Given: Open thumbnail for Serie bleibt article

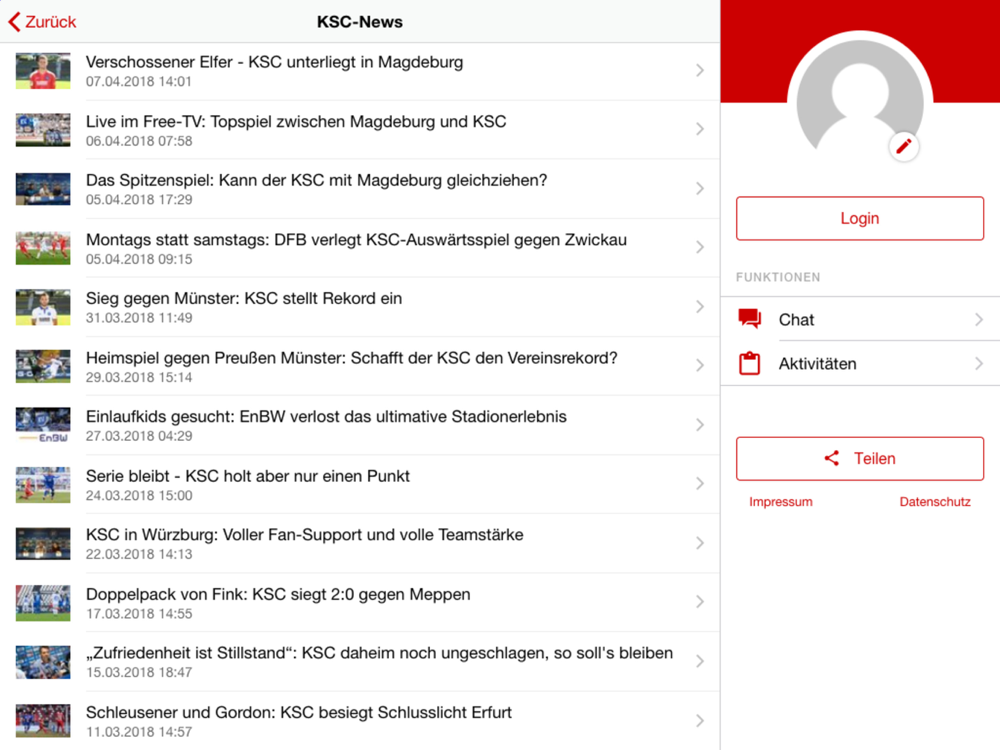Looking at the screenshot, I should coord(43,485).
